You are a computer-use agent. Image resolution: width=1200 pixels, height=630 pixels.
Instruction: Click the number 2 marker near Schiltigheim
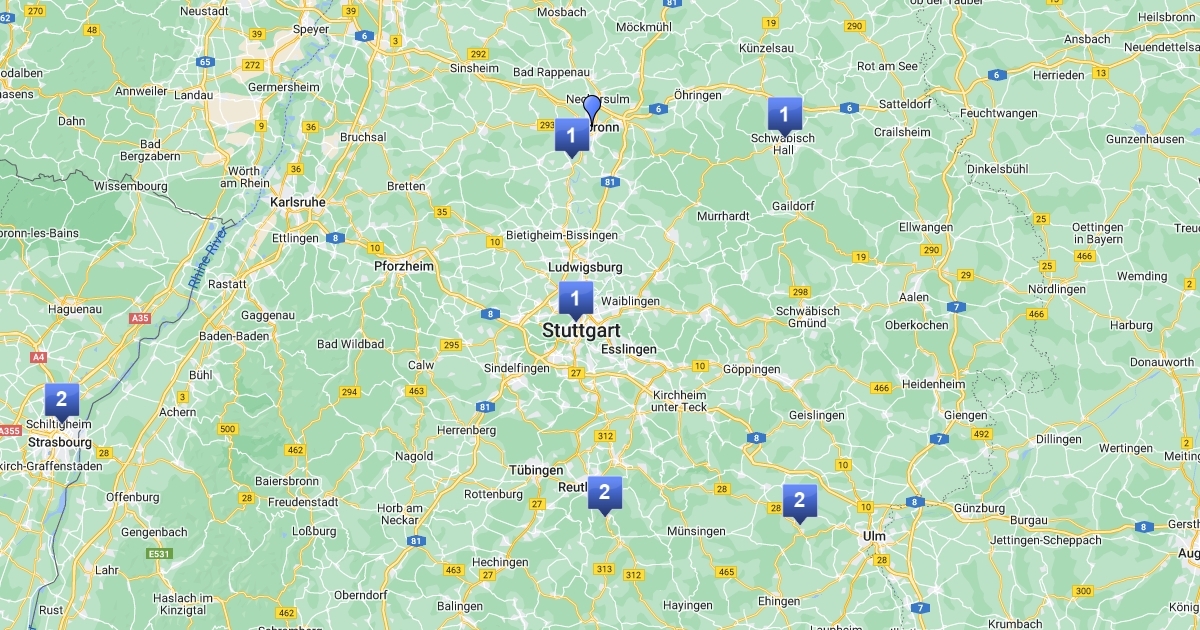pyautogui.click(x=62, y=400)
